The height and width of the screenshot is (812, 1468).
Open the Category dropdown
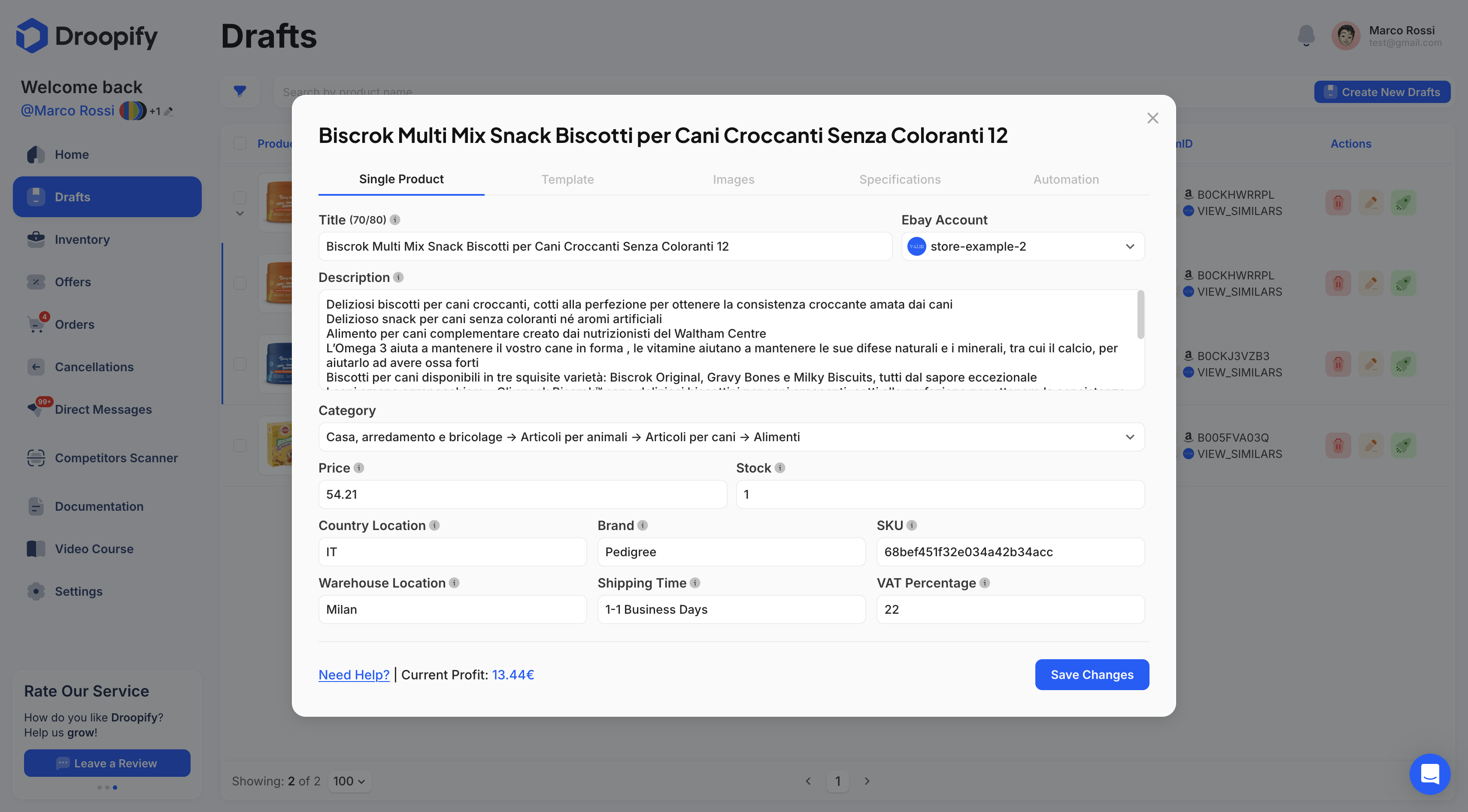point(731,436)
